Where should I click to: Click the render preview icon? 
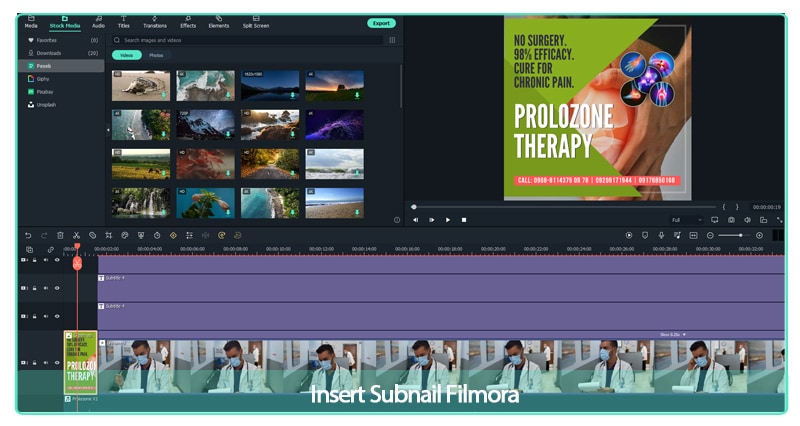click(x=629, y=235)
